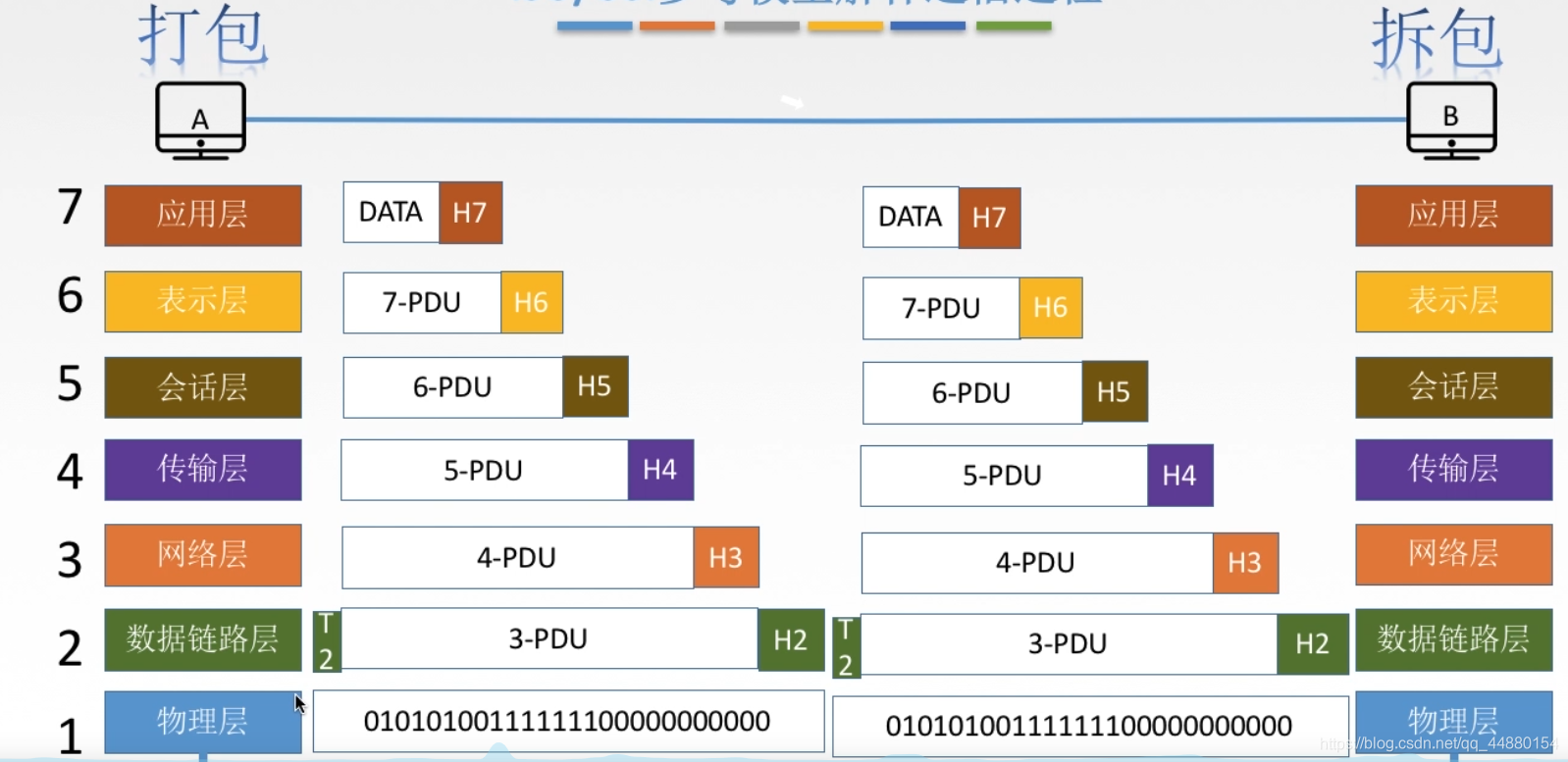Click the 7-PDU box in host B's stack
This screenshot has width=1568, height=762.
(x=942, y=308)
